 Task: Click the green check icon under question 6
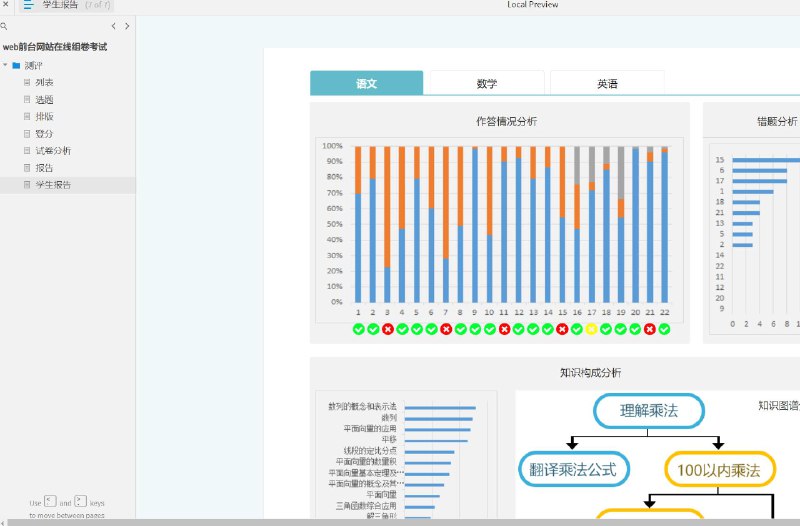431,330
